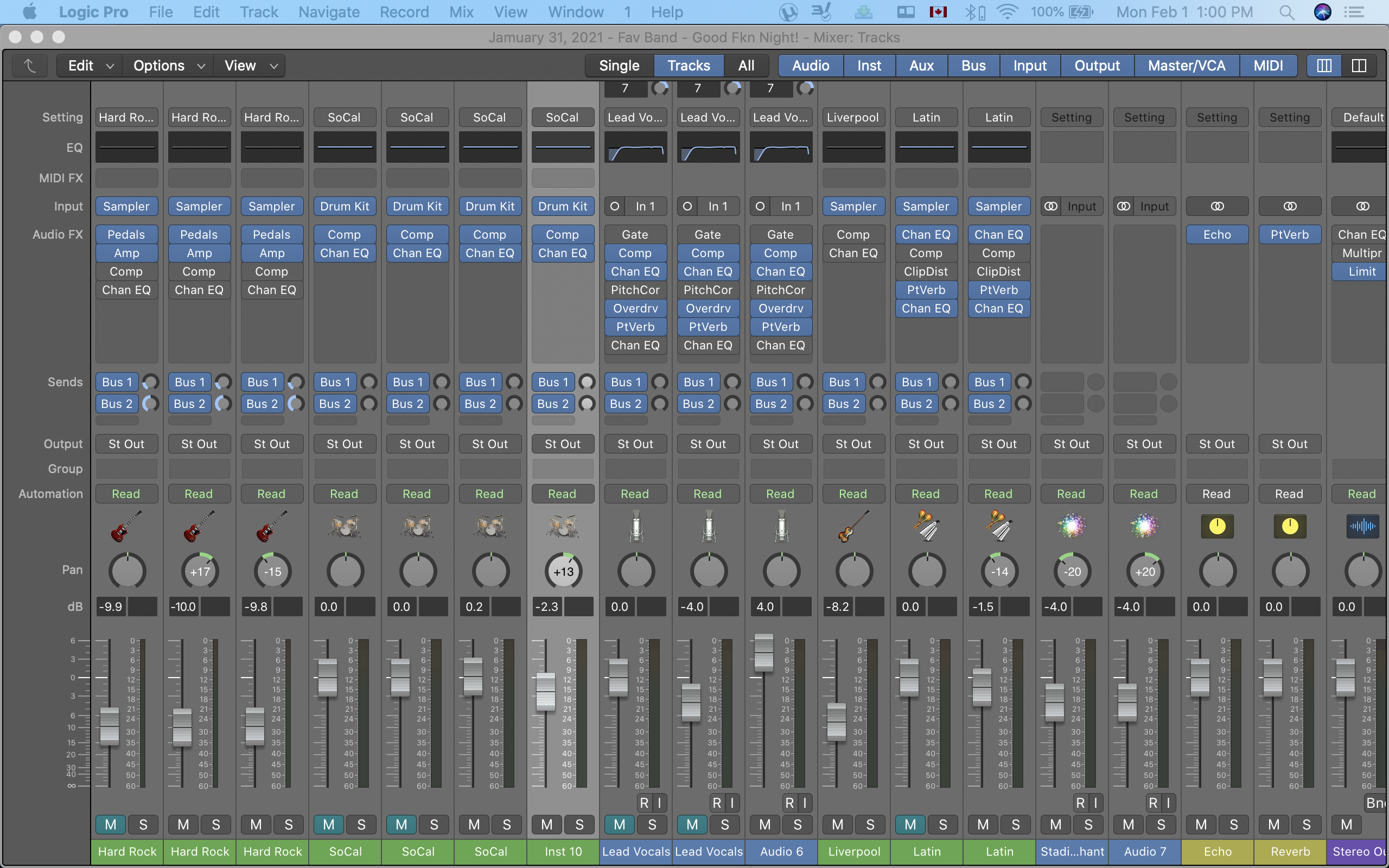1389x868 pixels.
Task: Switch to wide channel strips view icon
Action: pos(1359,66)
